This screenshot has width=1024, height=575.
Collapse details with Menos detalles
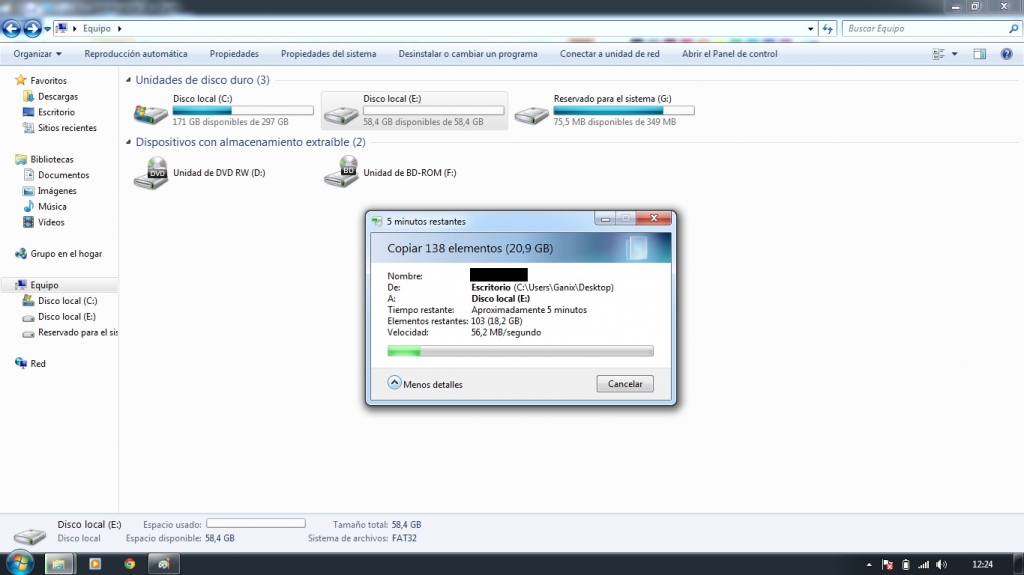coord(425,384)
